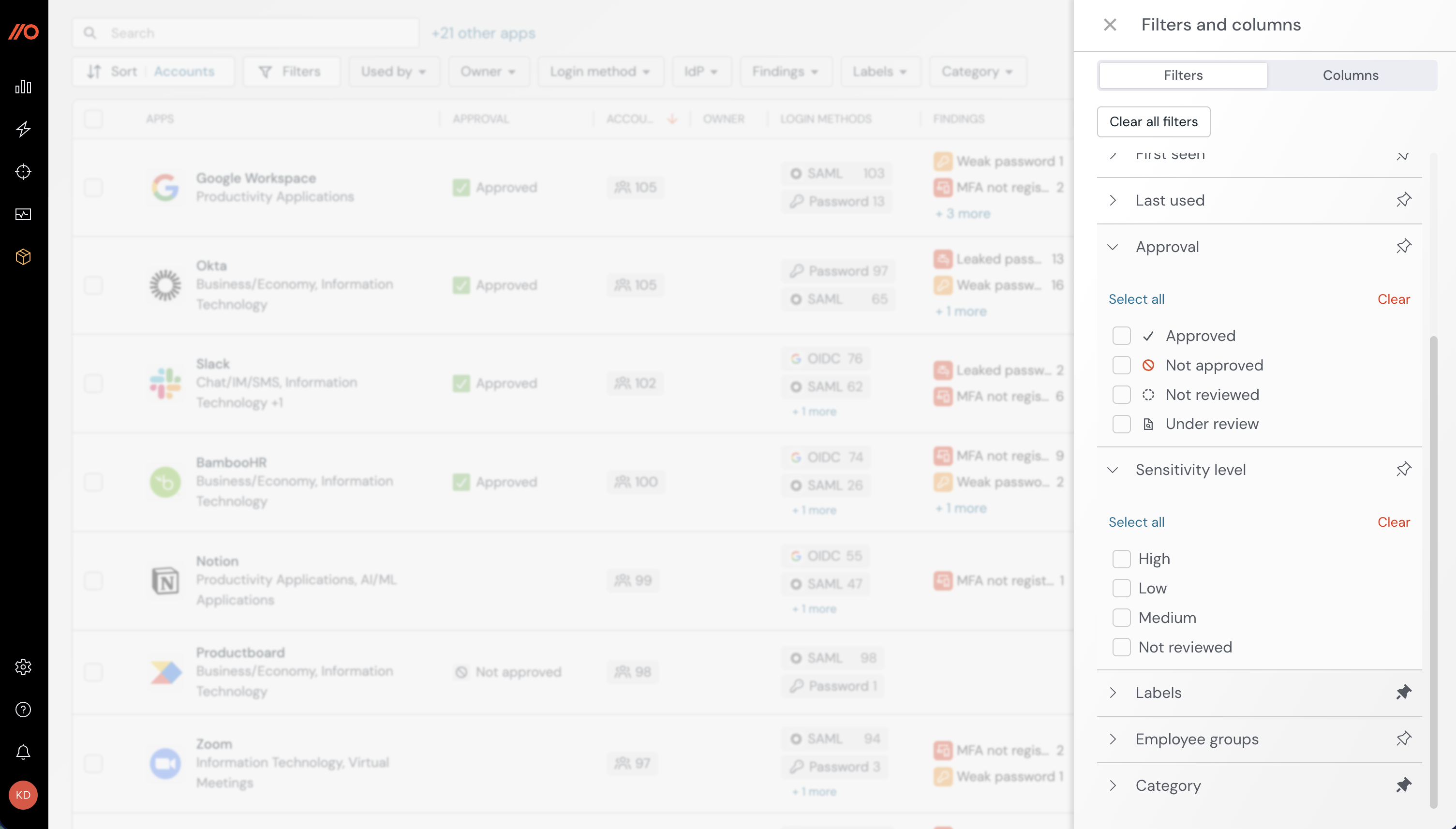This screenshot has height=829, width=1456.
Task: Open the help question mark icon
Action: 23,710
